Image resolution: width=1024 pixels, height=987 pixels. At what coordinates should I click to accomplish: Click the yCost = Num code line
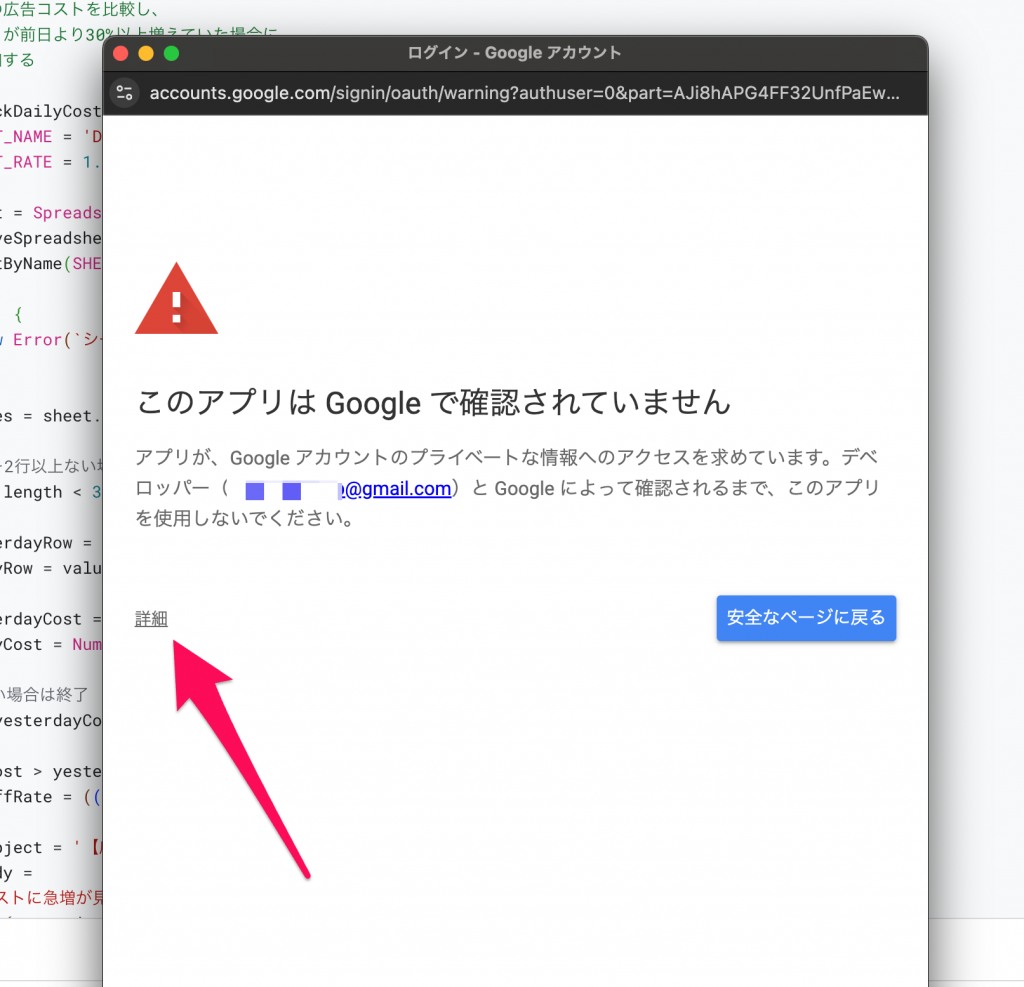[52, 644]
